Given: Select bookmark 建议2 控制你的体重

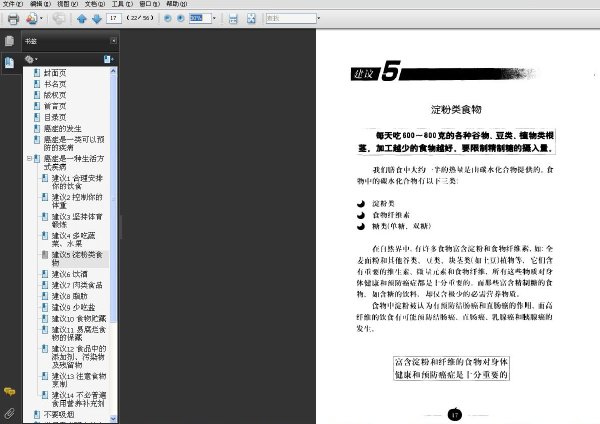Looking at the screenshot, I should click(77, 201).
